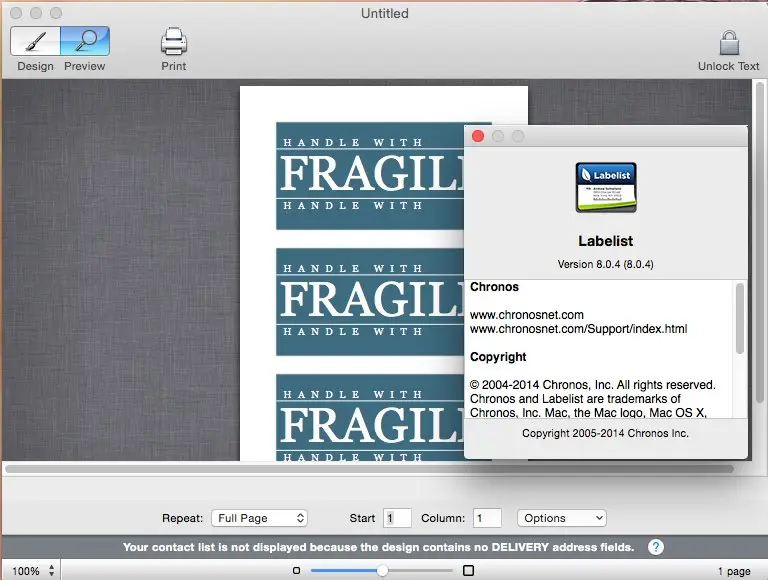Click the first FRAGILE label on page
The width and height of the screenshot is (768, 580).
[x=370, y=176]
